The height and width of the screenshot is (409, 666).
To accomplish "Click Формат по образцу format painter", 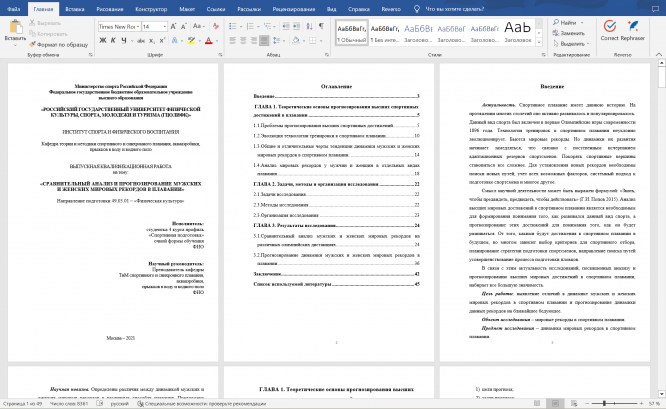I will click(x=59, y=45).
